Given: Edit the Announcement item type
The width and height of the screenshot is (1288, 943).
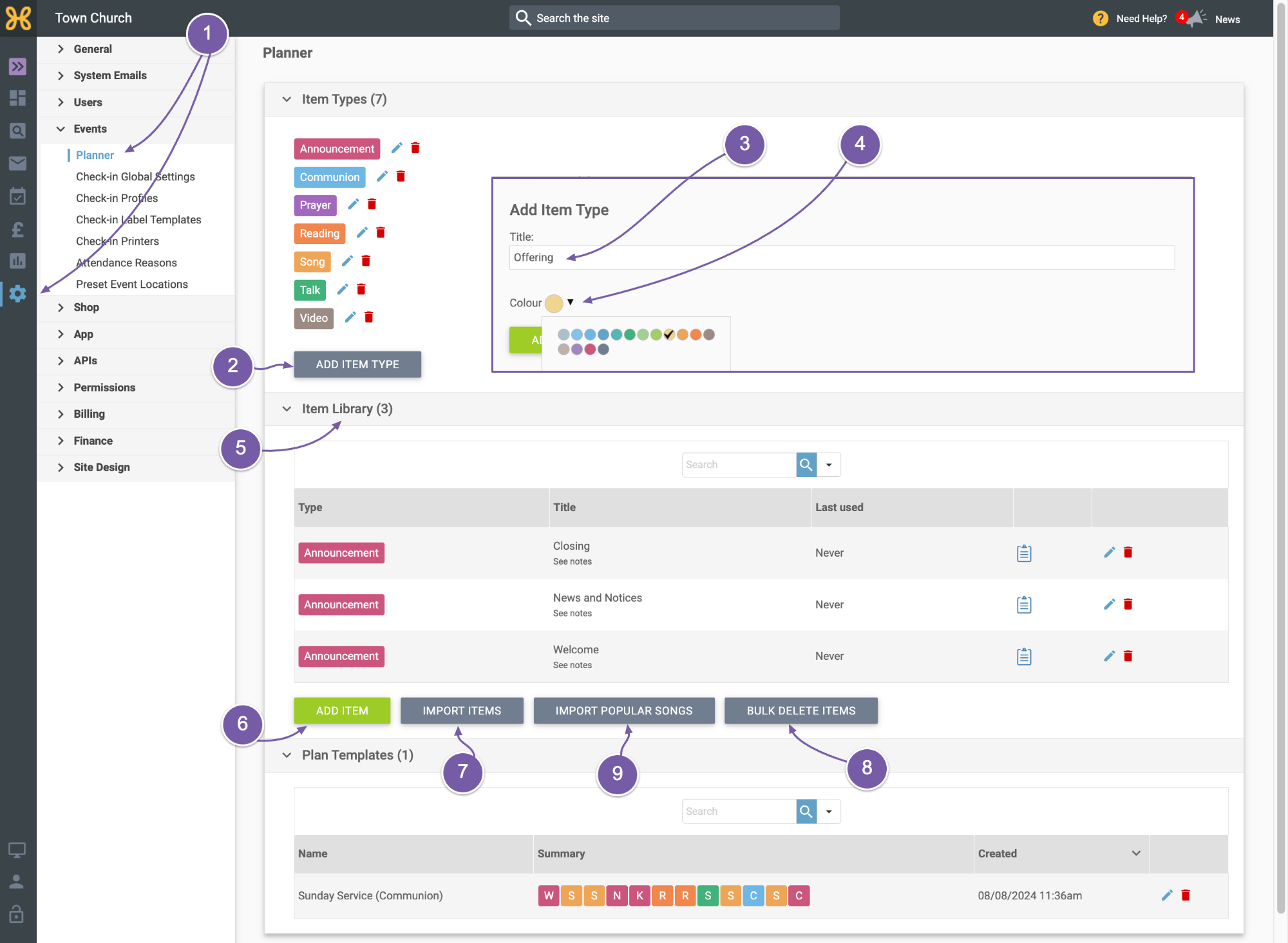Looking at the screenshot, I should 397,148.
